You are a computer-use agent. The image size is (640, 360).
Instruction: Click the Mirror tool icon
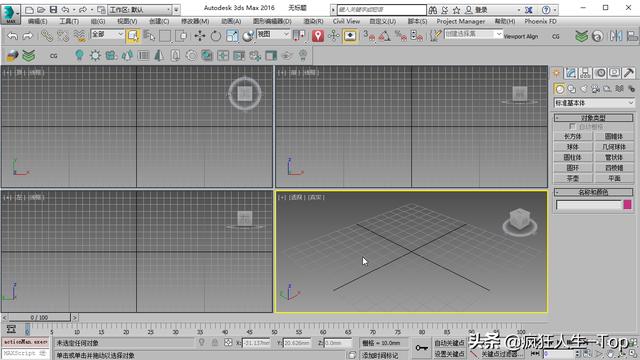tap(616, 36)
